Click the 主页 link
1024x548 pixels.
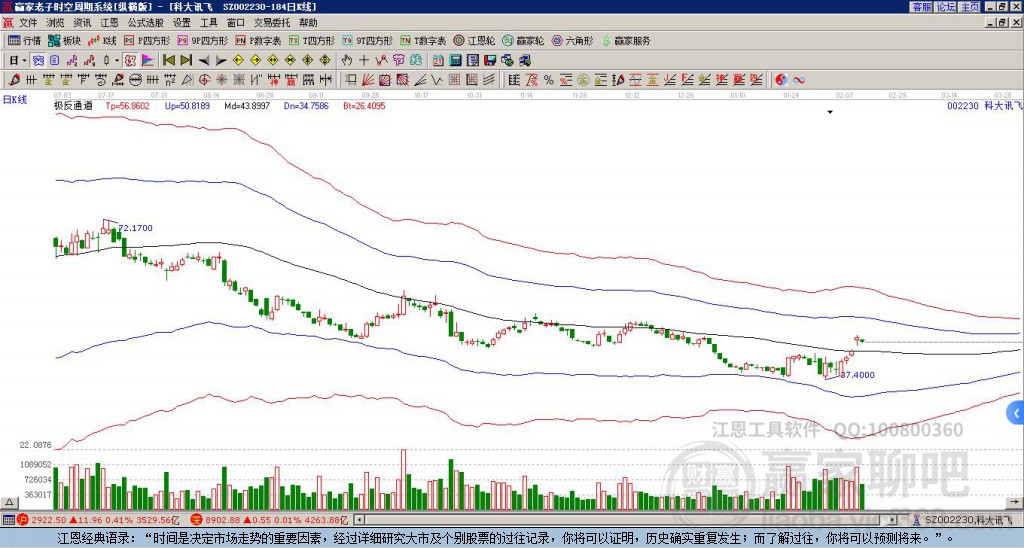pyautogui.click(x=969, y=7)
